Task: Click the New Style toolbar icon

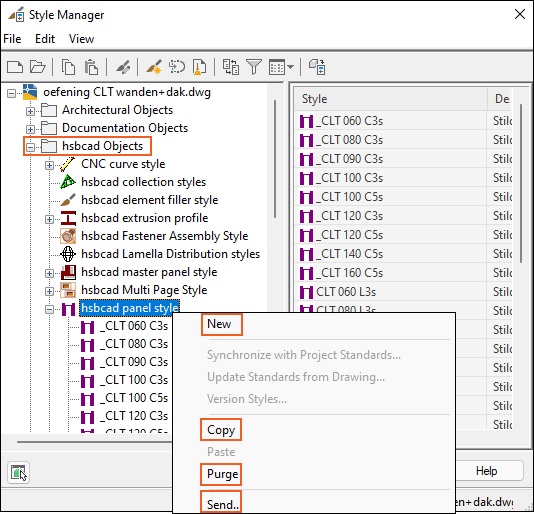Action: [154, 67]
